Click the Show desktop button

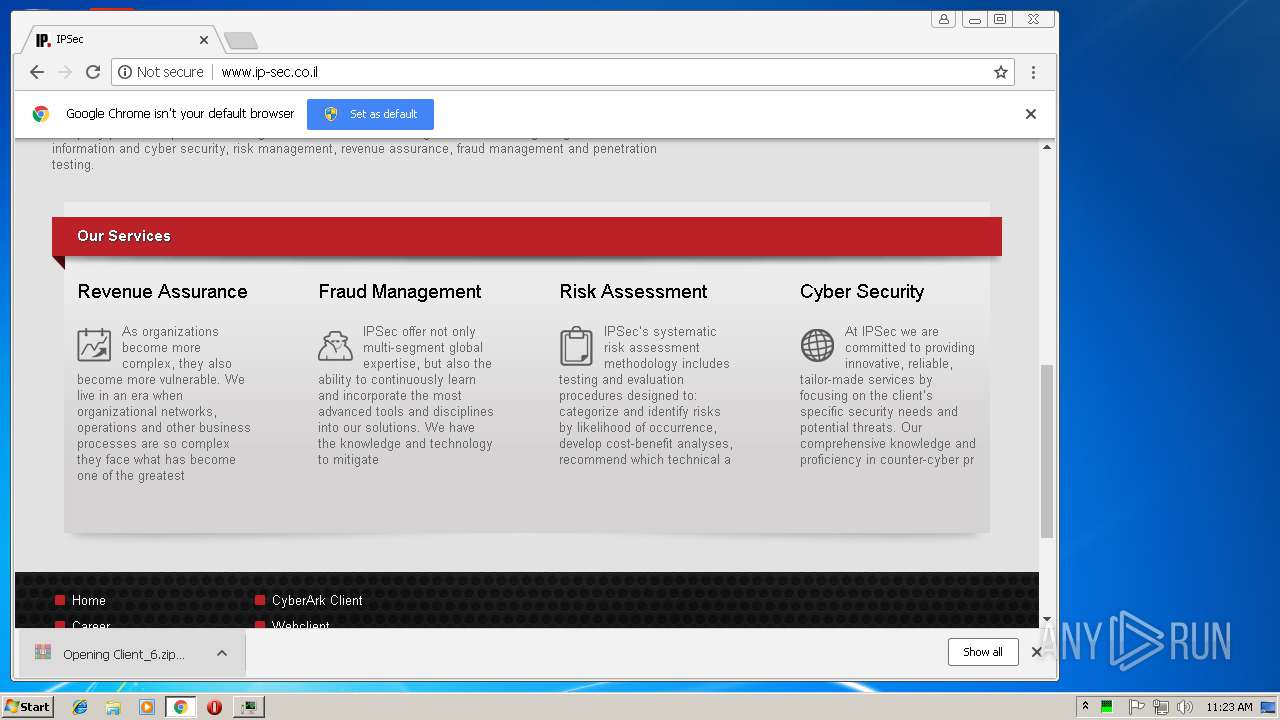[1270, 706]
